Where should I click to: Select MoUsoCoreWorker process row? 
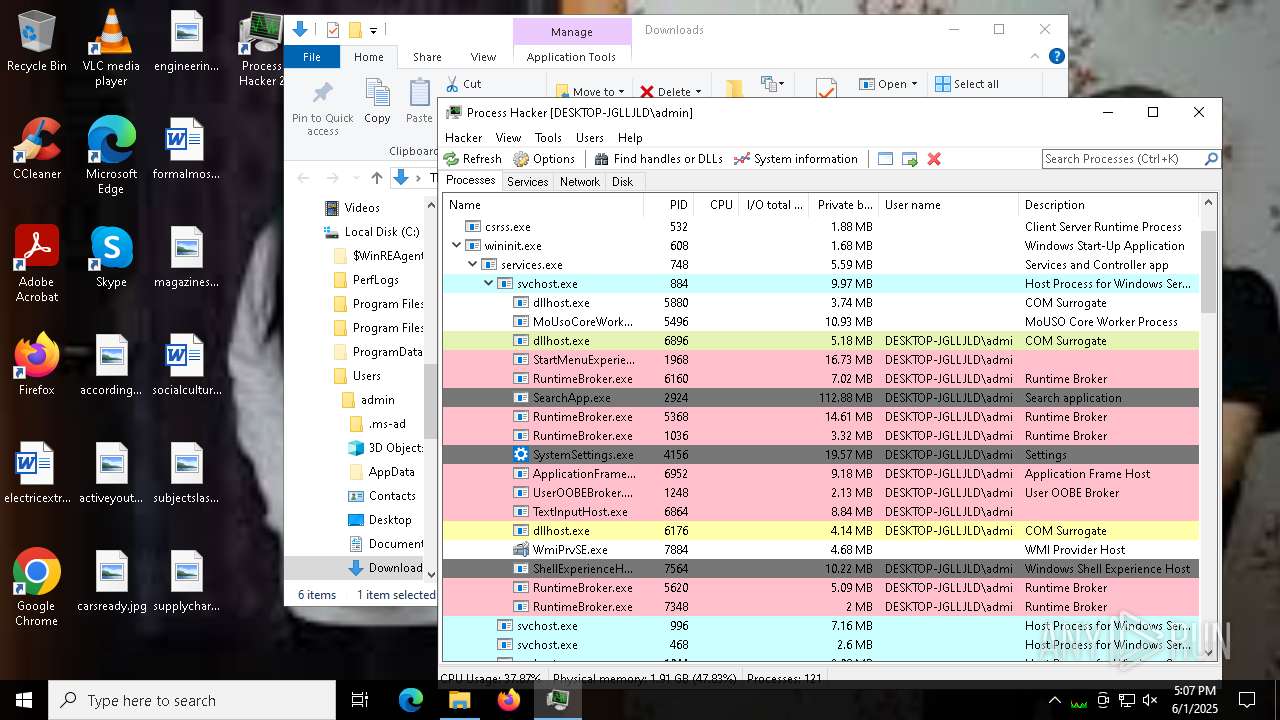pyautogui.click(x=821, y=322)
